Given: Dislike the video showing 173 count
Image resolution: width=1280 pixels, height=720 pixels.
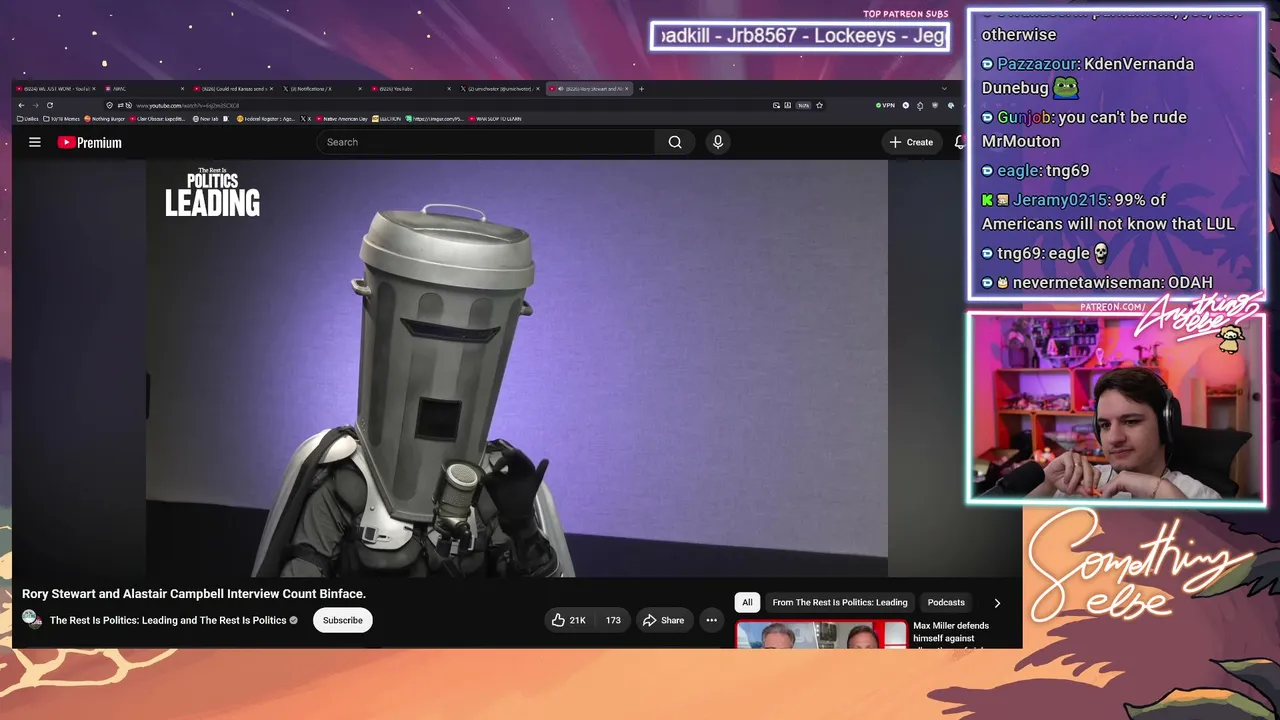Looking at the screenshot, I should coord(612,620).
